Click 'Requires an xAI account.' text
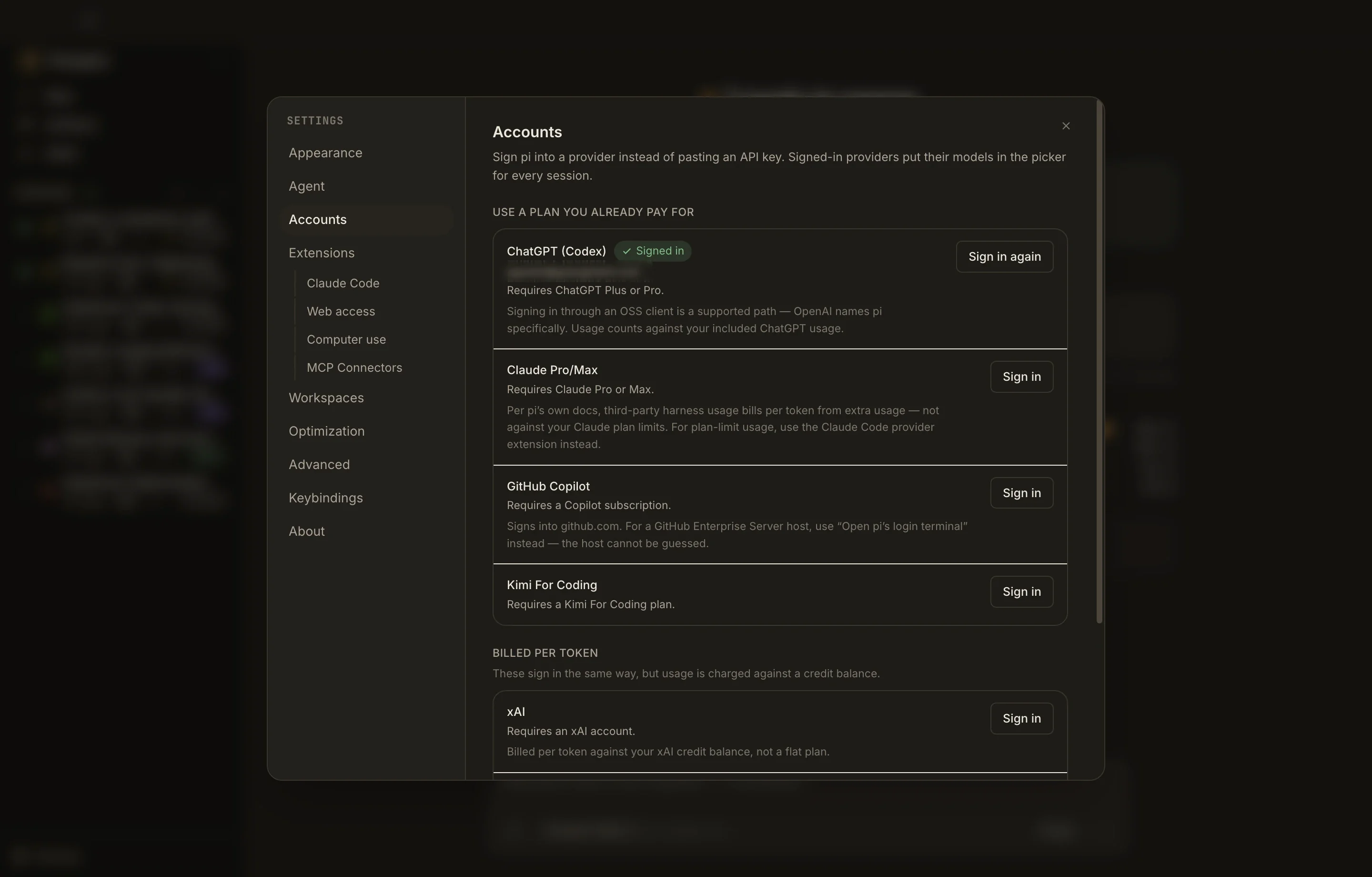This screenshot has height=877, width=1372. (x=570, y=731)
